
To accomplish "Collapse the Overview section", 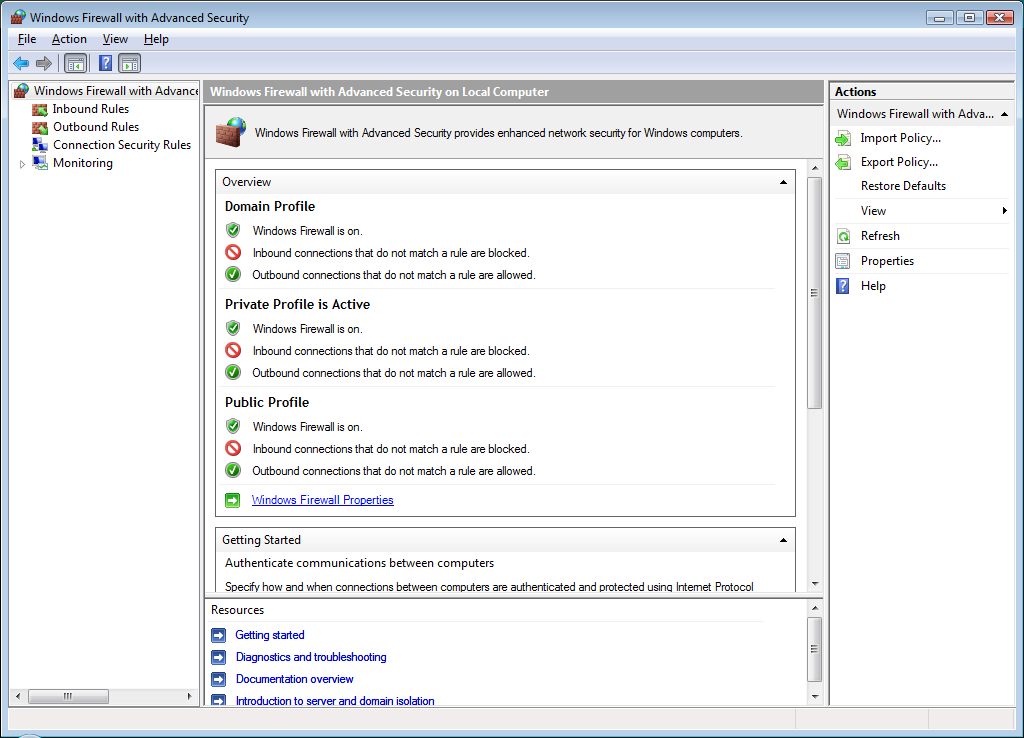I will point(783,182).
